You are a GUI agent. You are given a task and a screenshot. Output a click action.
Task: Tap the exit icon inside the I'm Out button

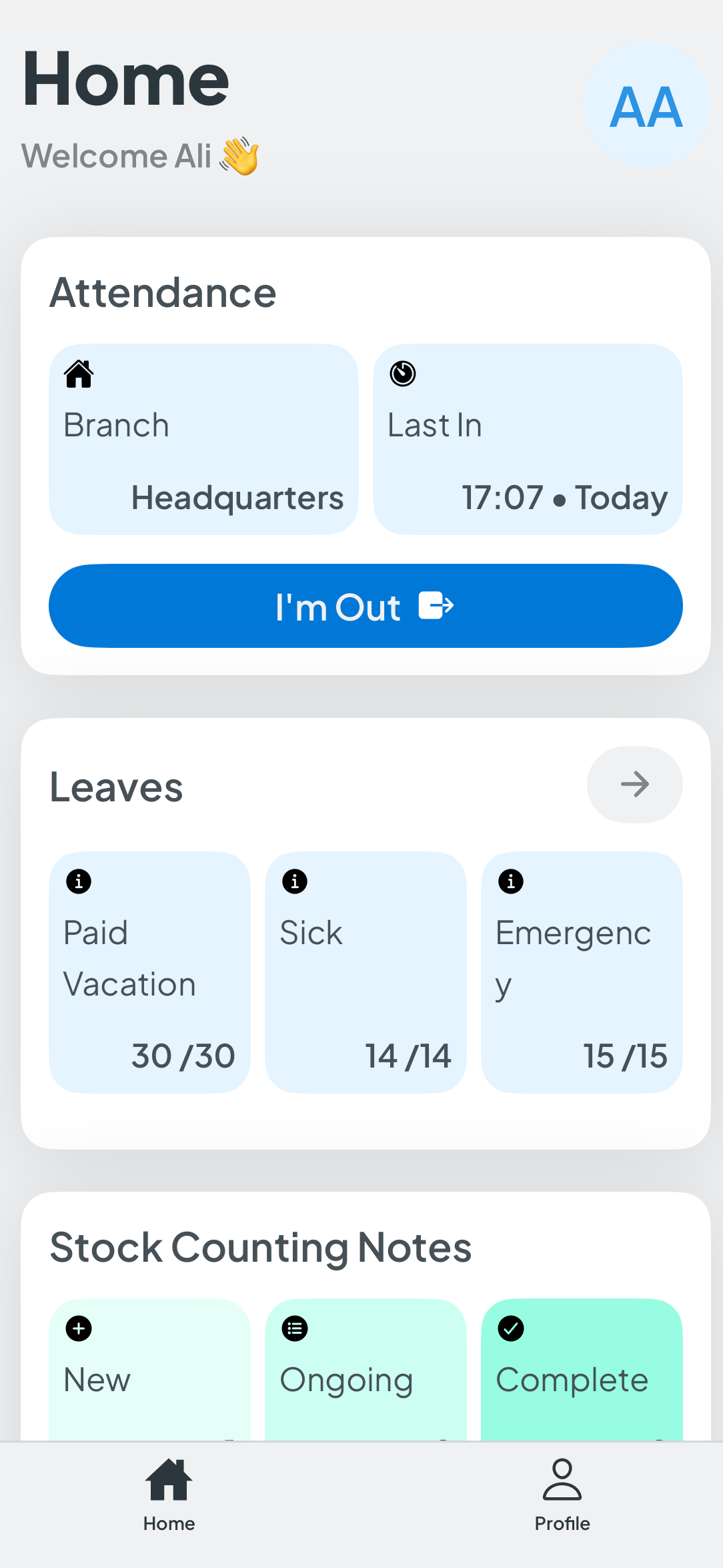(x=438, y=606)
